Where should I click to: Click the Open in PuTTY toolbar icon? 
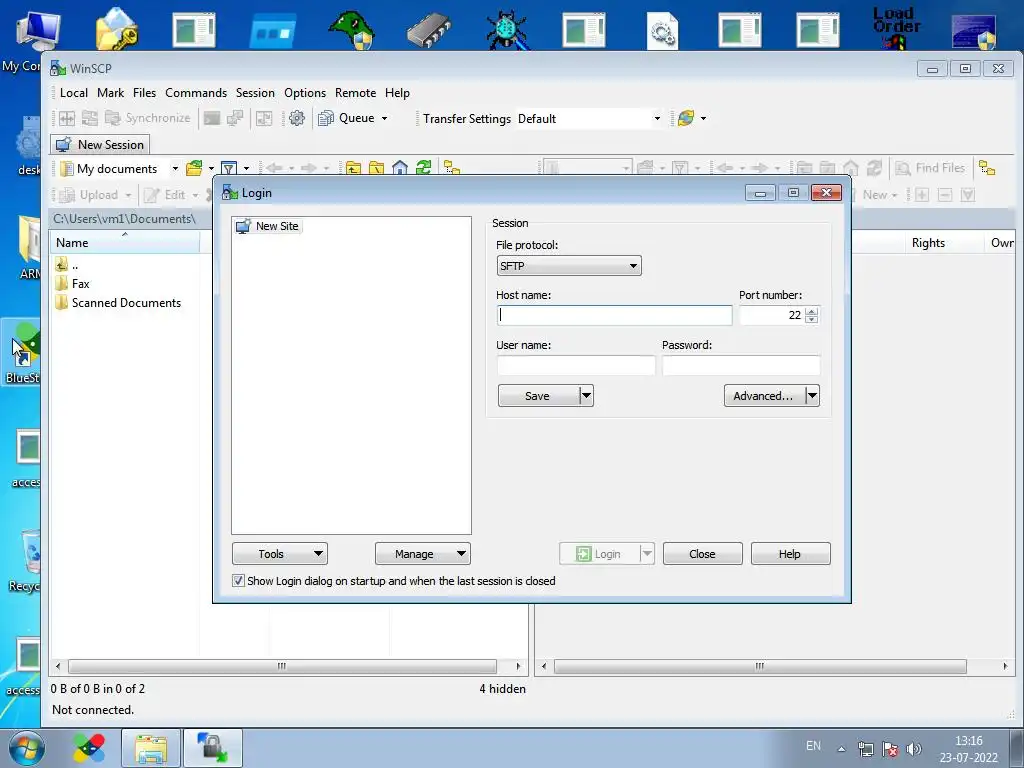coord(235,118)
